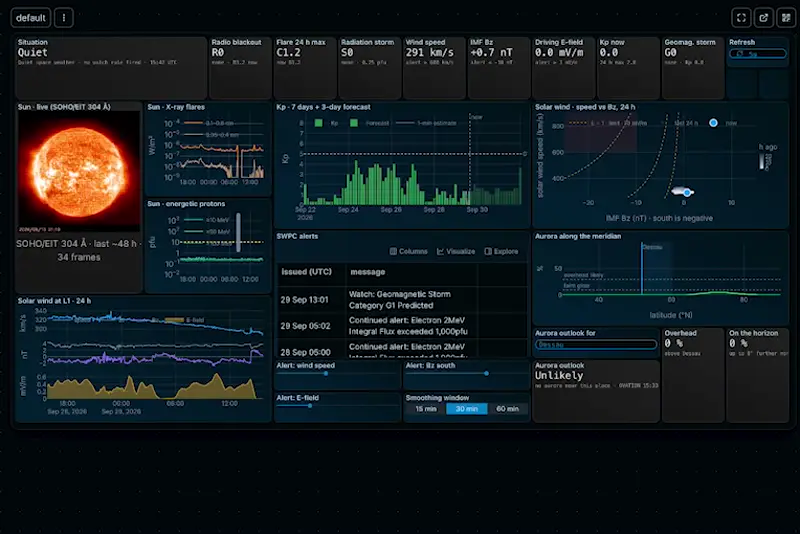
Task: Click the IMF Bz +0.7 nT value
Action: coord(491,53)
